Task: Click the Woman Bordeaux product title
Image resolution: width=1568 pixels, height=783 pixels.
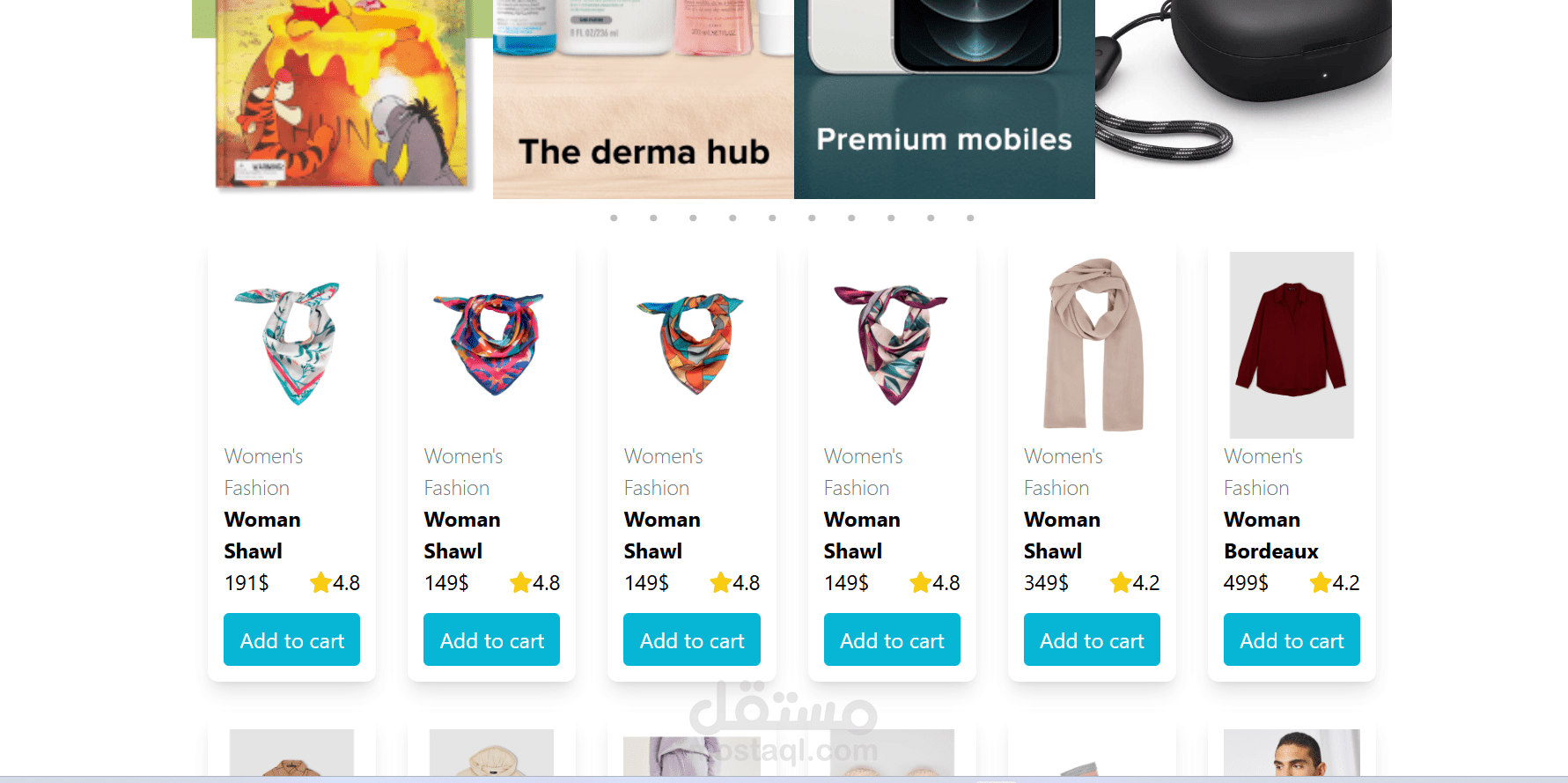Action: 1270,536
